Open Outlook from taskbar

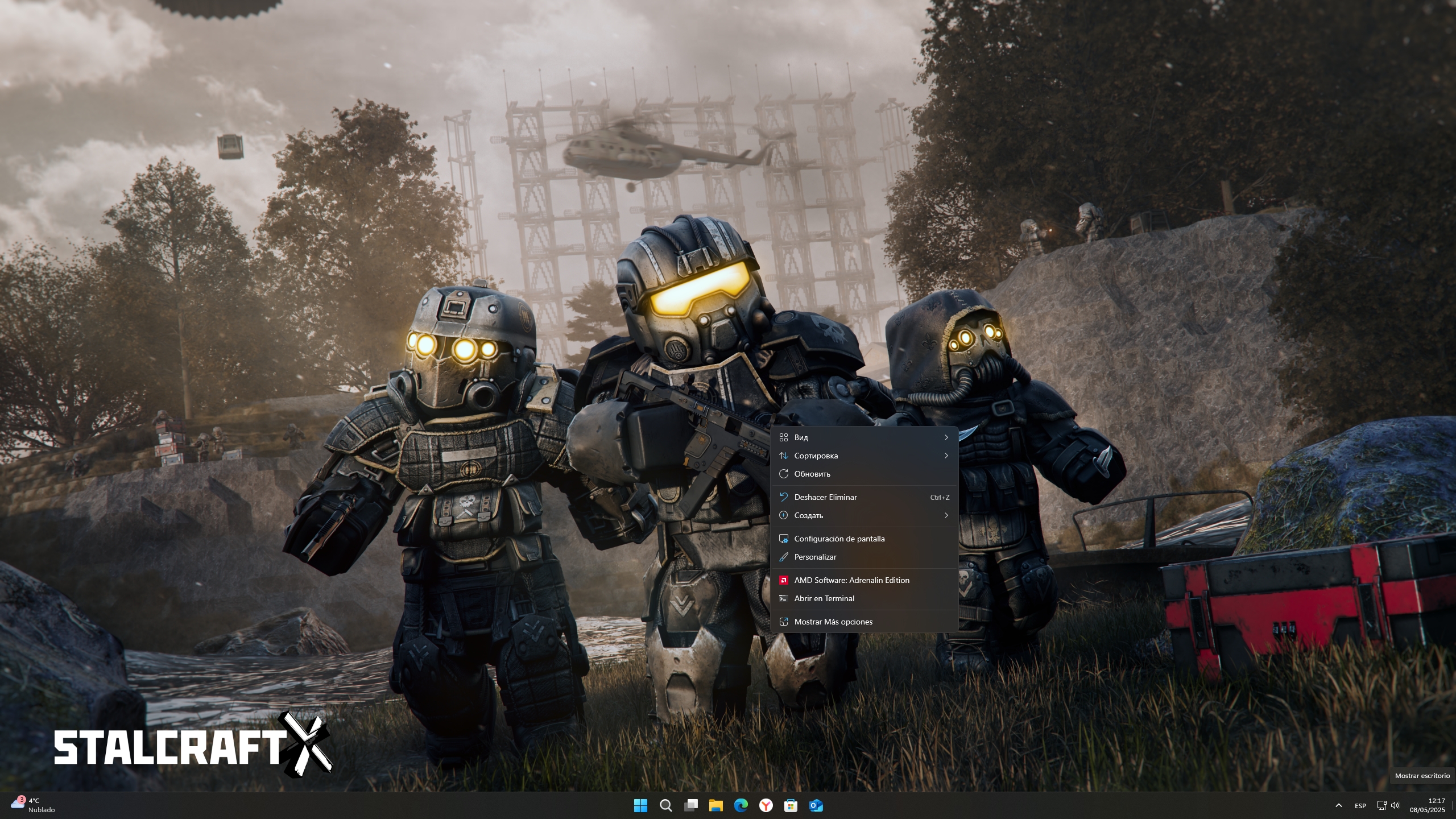816,805
